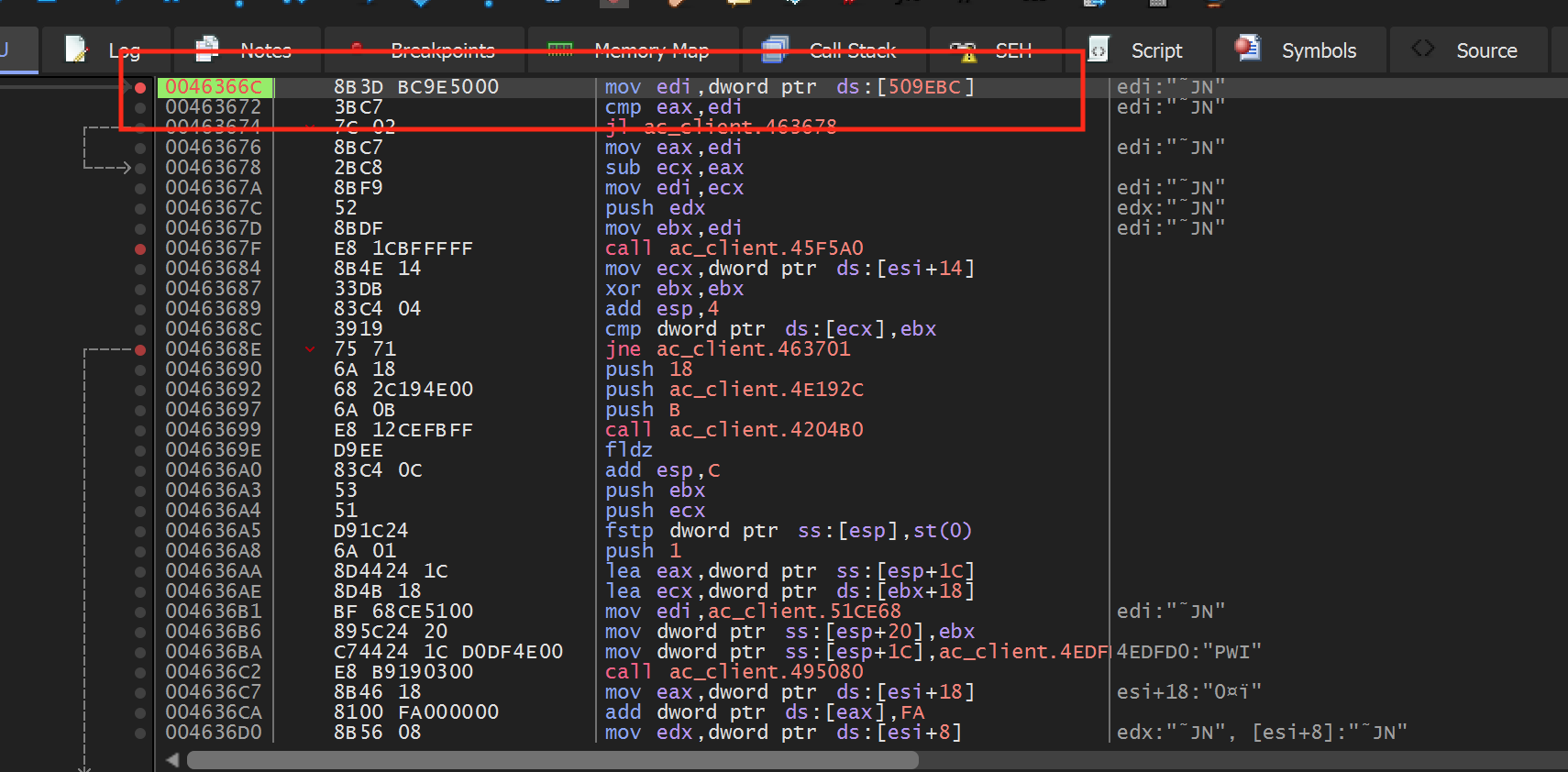This screenshot has height=772, width=1568.
Task: Click opcode bytes D9EE
Action: (359, 450)
